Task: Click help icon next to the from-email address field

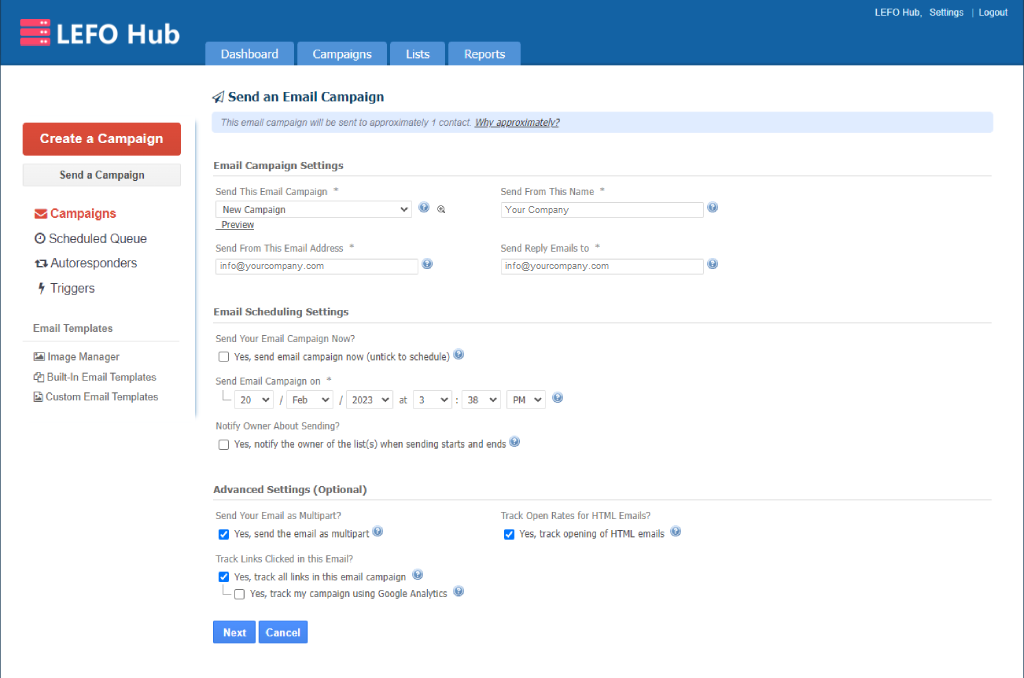Action: click(x=427, y=265)
